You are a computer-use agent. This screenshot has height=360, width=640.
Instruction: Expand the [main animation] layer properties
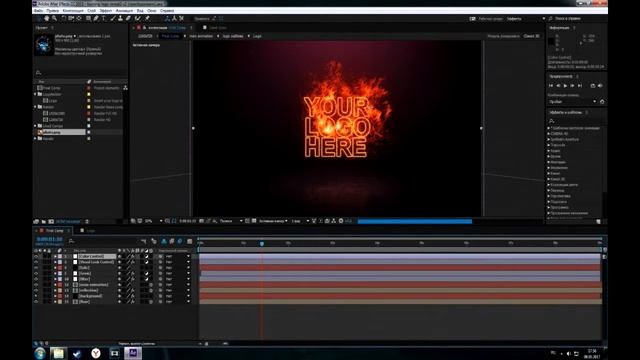pos(55,284)
